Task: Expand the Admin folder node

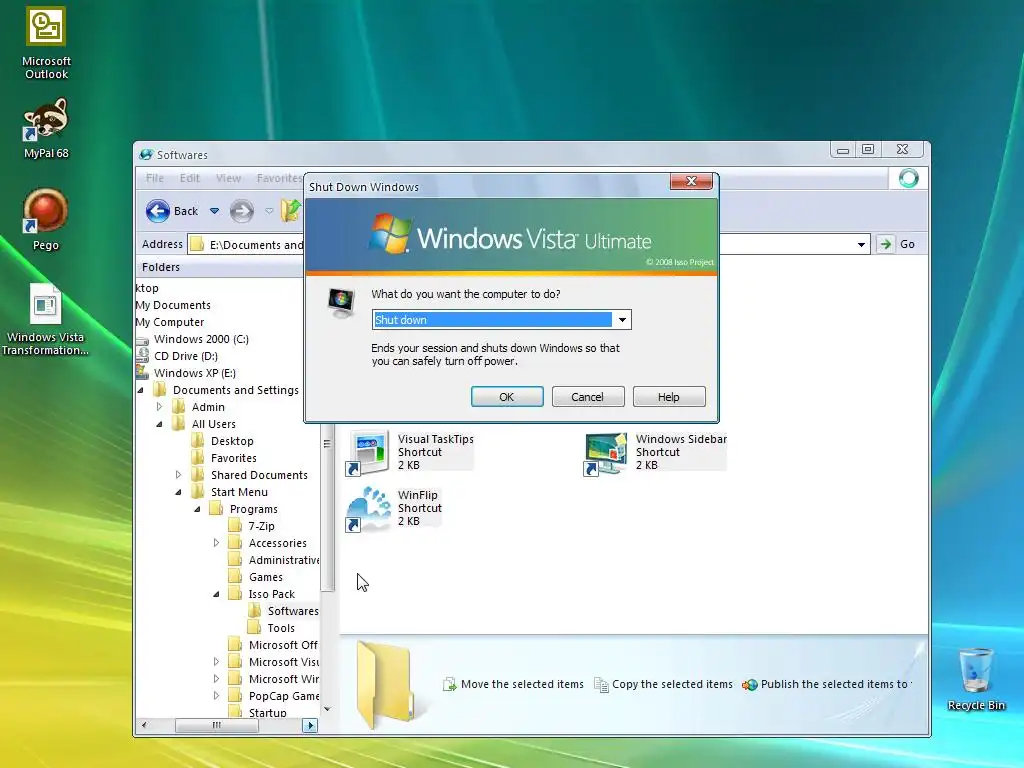Action: (159, 407)
